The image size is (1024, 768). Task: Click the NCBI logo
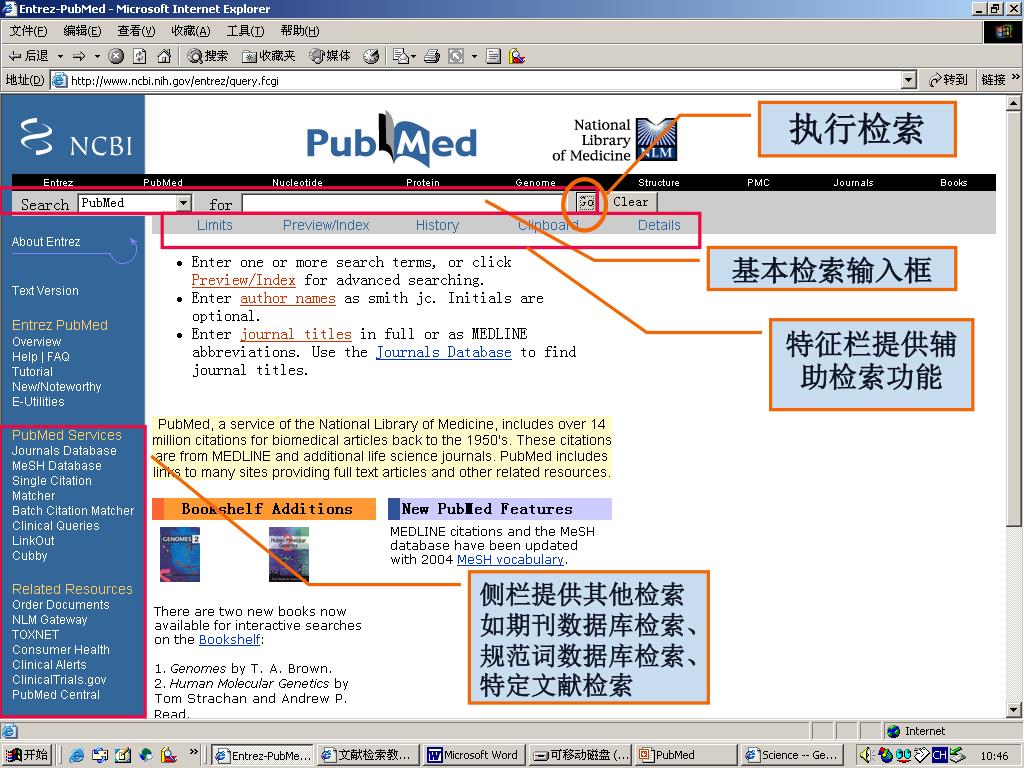(x=76, y=138)
